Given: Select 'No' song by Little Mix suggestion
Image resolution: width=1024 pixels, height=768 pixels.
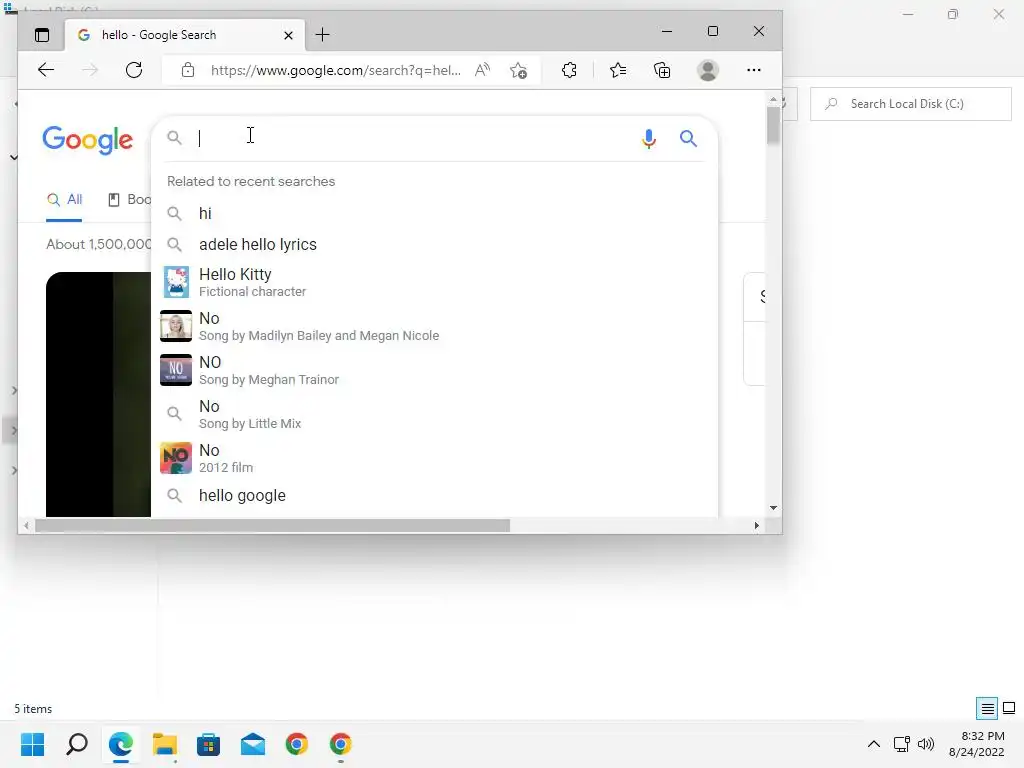Looking at the screenshot, I should pos(434,414).
